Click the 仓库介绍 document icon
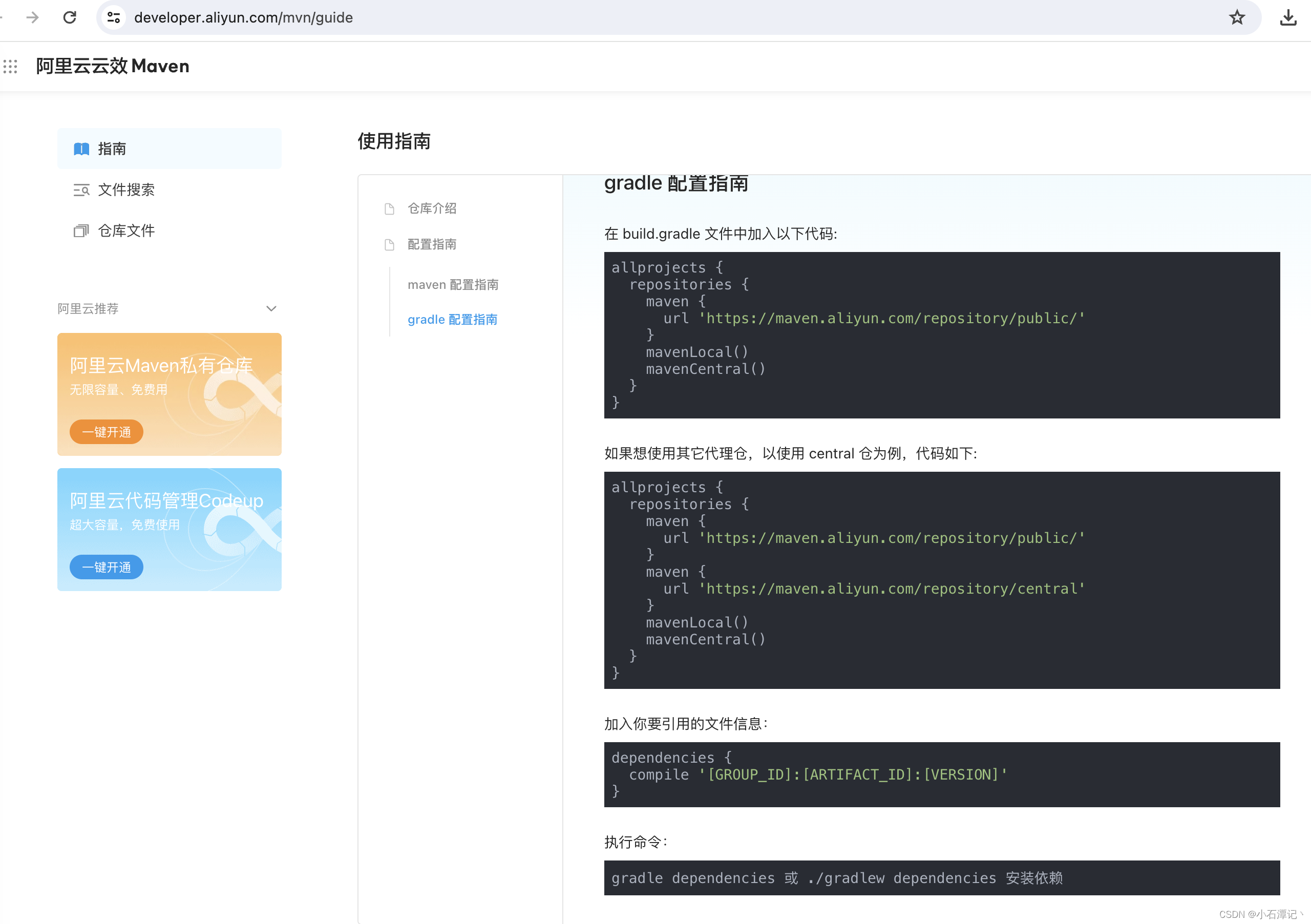1311x924 pixels. tap(389, 209)
